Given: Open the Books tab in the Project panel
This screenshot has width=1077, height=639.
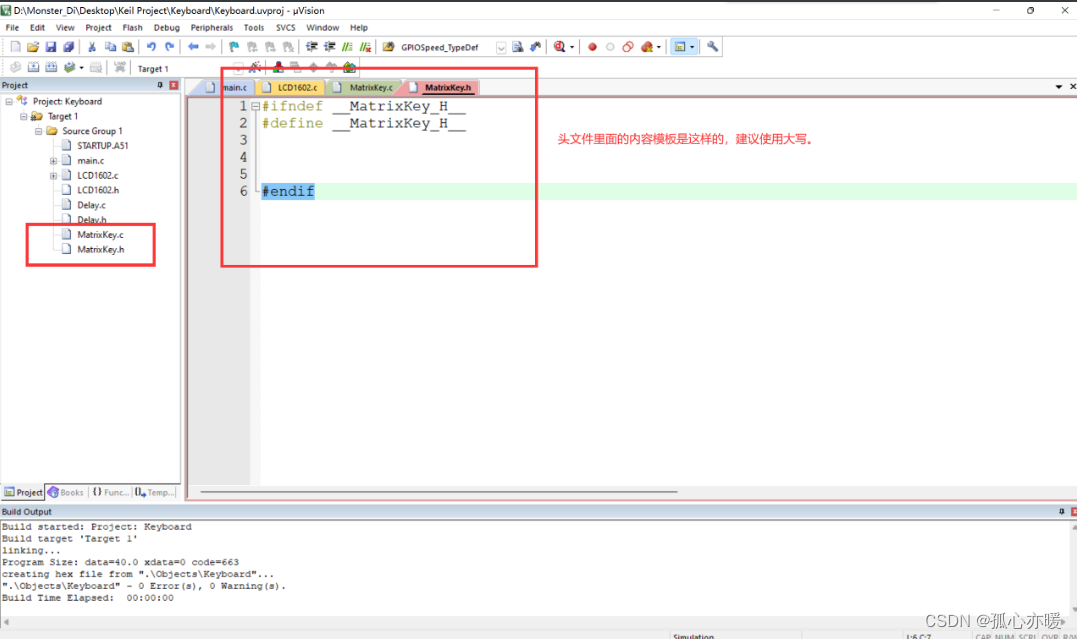Looking at the screenshot, I should point(66,493).
